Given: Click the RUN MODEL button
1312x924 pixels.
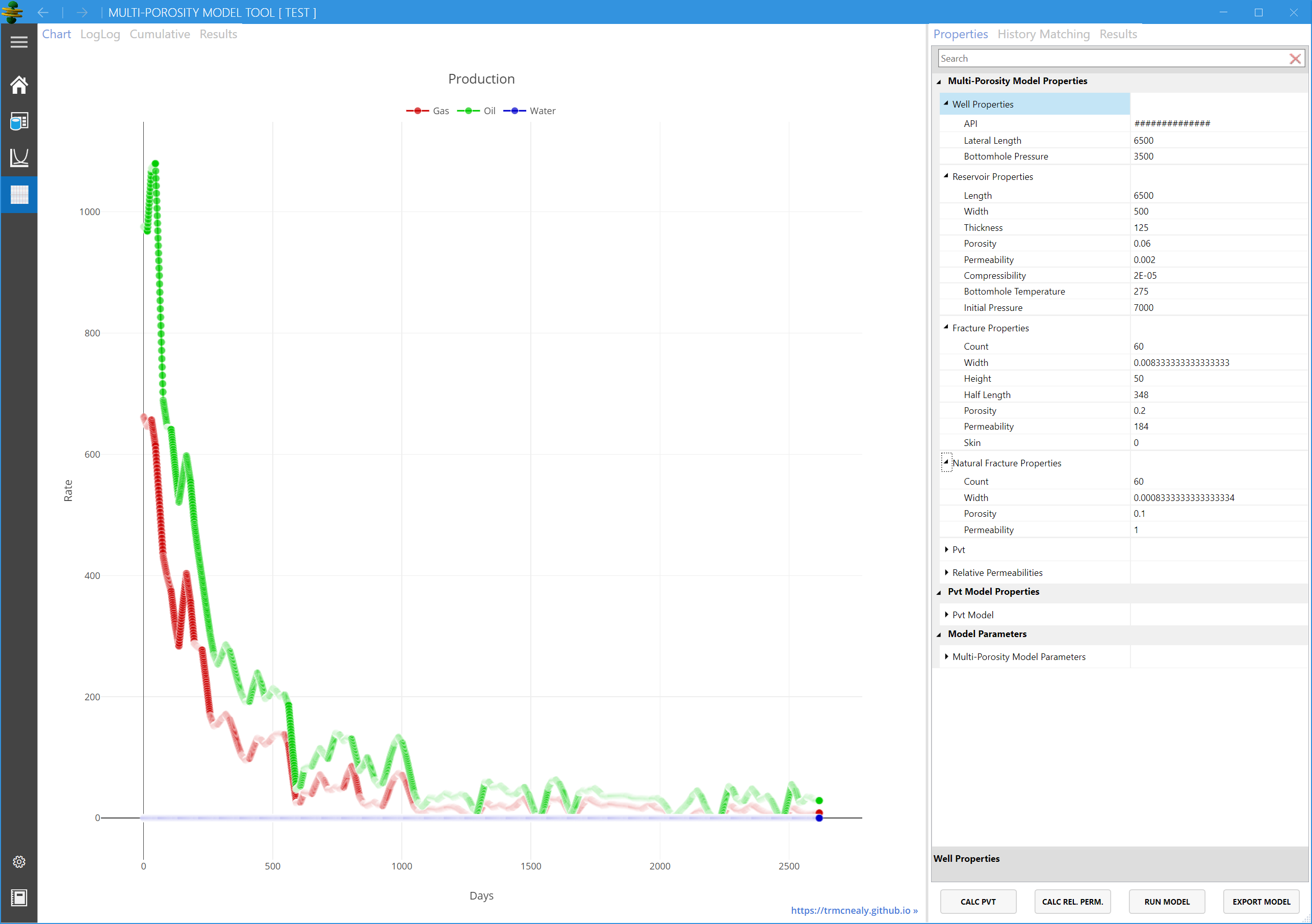Looking at the screenshot, I should 1166,902.
